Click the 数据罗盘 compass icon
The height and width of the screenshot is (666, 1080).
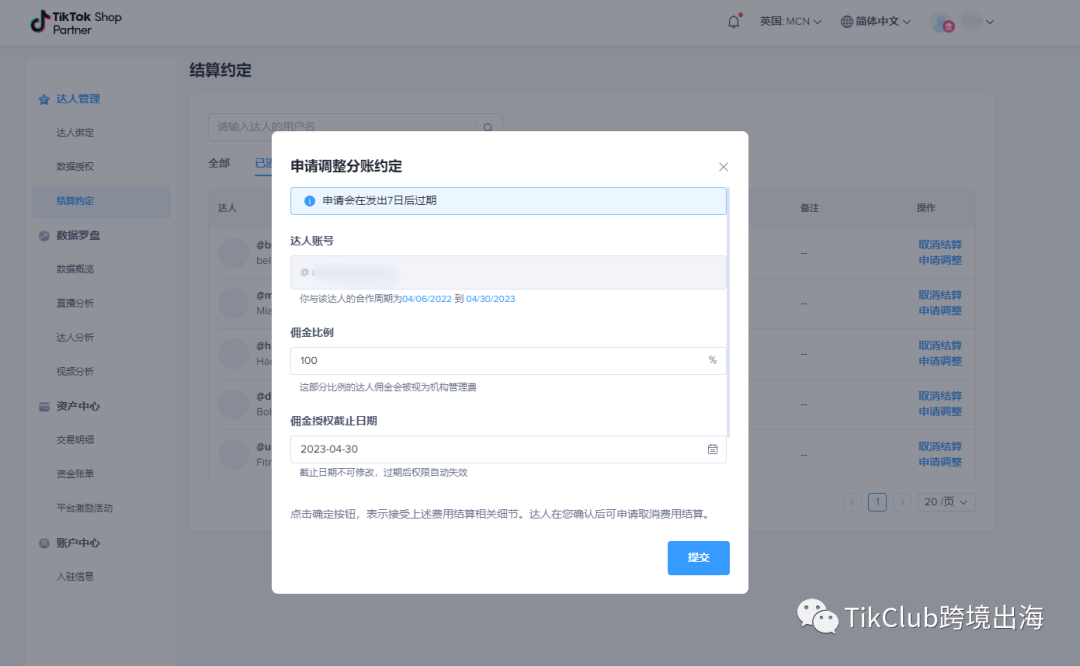tap(44, 236)
